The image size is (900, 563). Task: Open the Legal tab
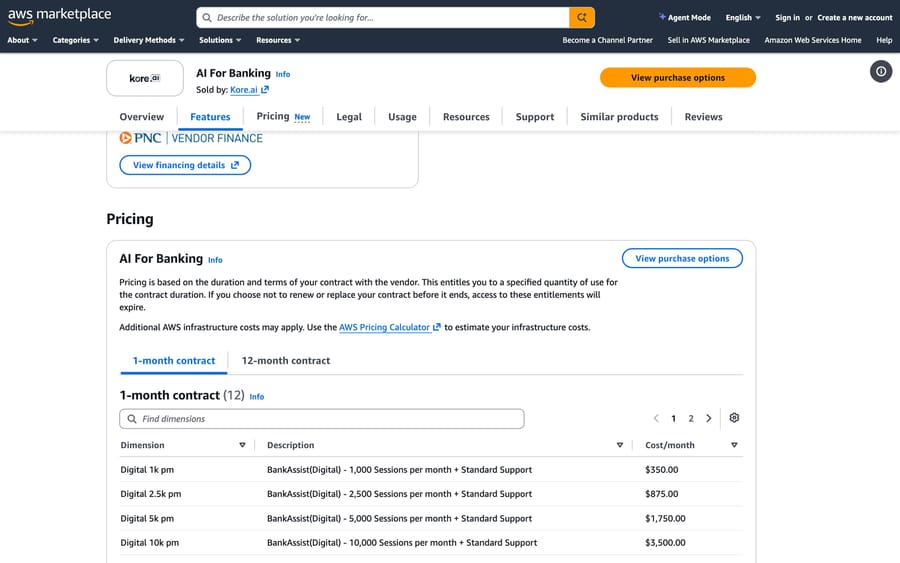(x=349, y=117)
